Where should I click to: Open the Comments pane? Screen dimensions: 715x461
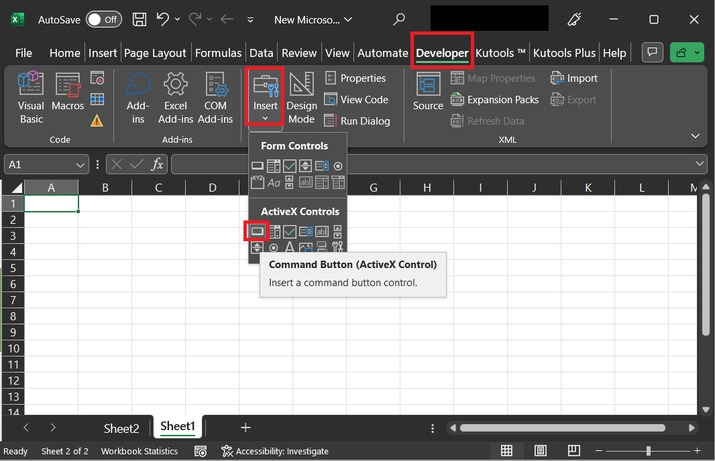click(653, 52)
